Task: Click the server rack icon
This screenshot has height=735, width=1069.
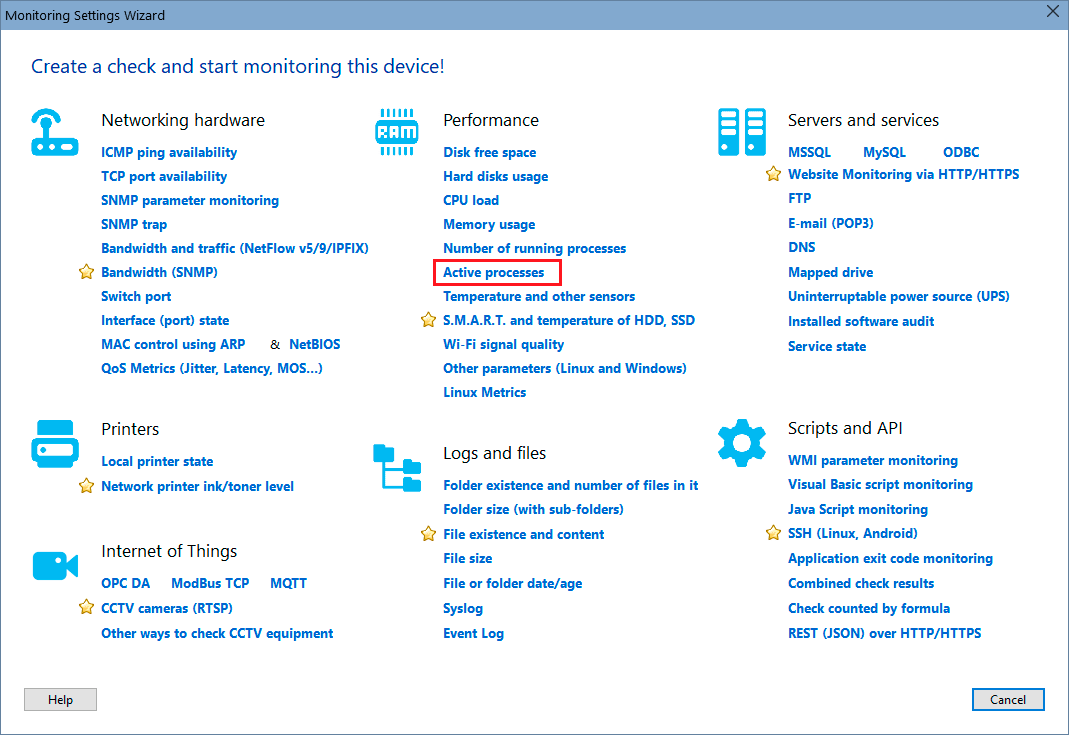Action: tap(741, 132)
